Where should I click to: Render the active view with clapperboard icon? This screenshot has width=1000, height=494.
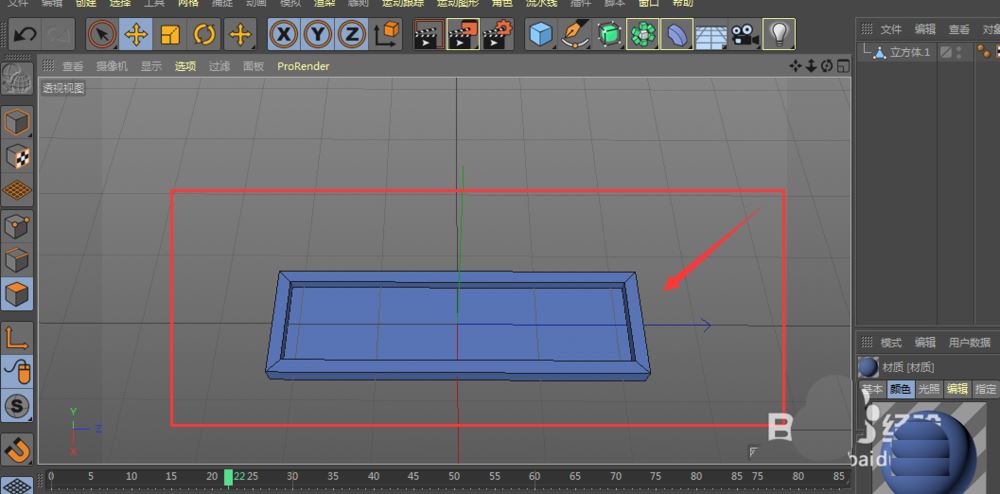(x=429, y=34)
